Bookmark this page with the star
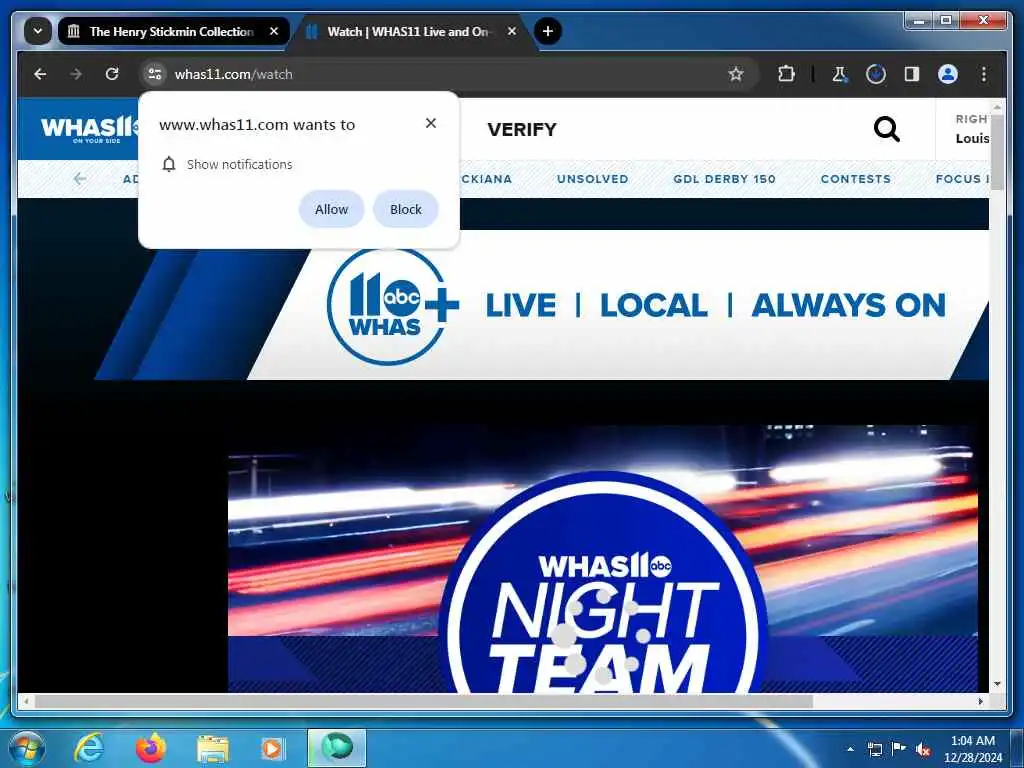This screenshot has height=768, width=1024. 736,74
